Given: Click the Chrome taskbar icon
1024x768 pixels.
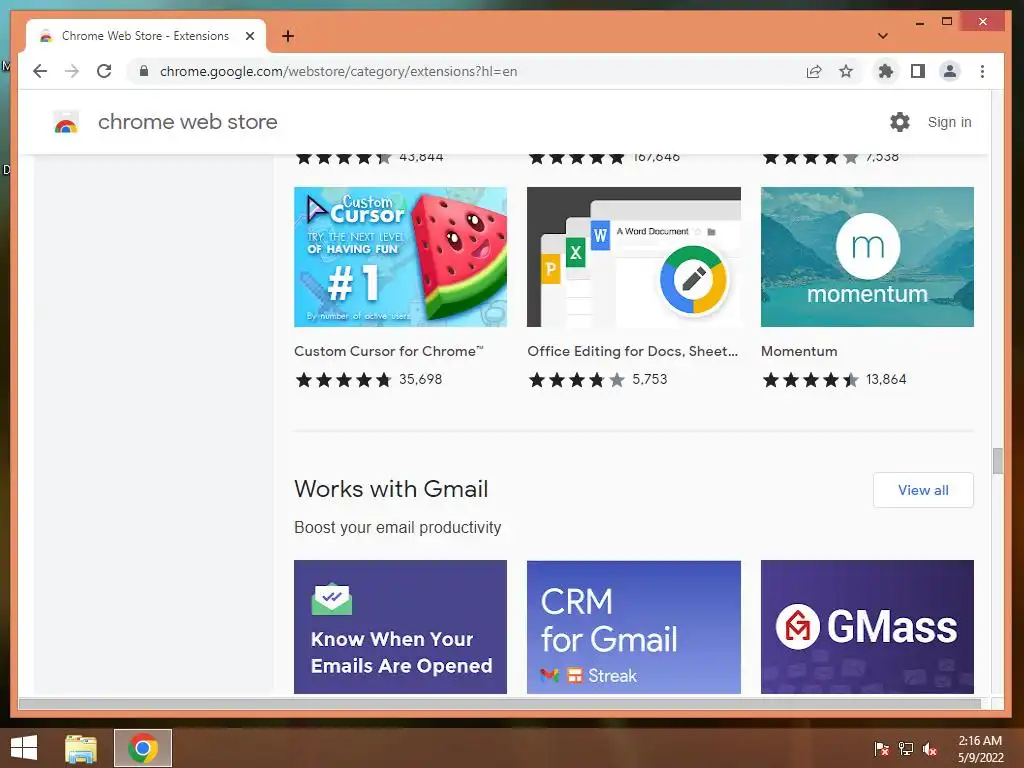Looking at the screenshot, I should [x=143, y=748].
